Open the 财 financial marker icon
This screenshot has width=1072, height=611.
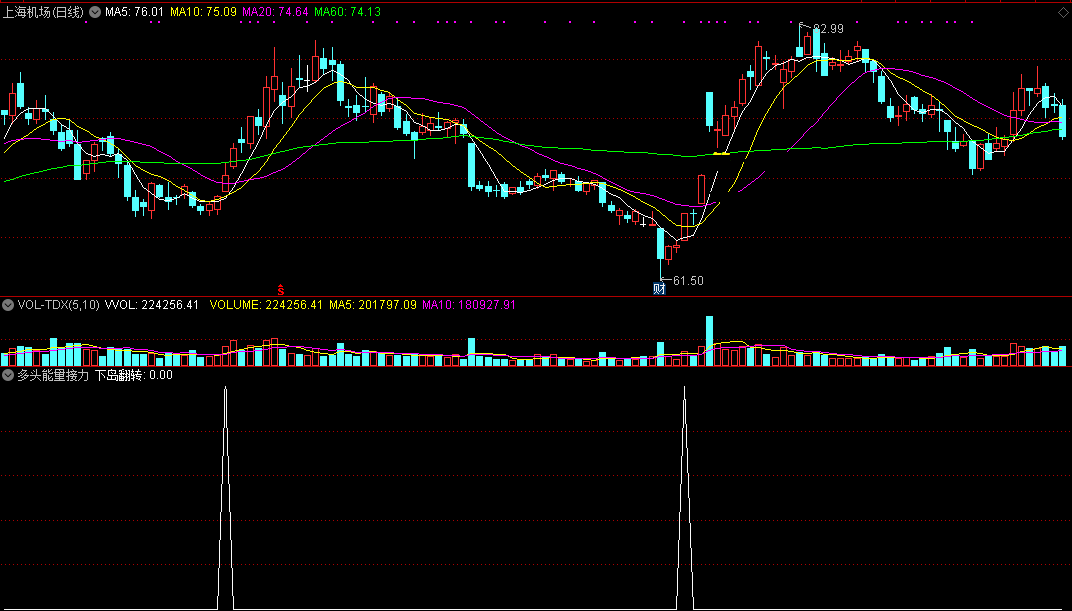(x=659, y=288)
